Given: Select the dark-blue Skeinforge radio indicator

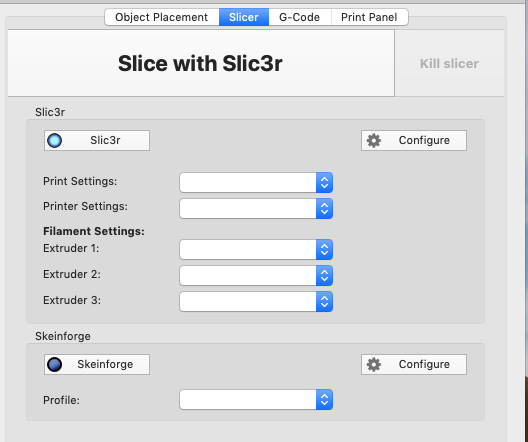Looking at the screenshot, I should (x=55, y=364).
